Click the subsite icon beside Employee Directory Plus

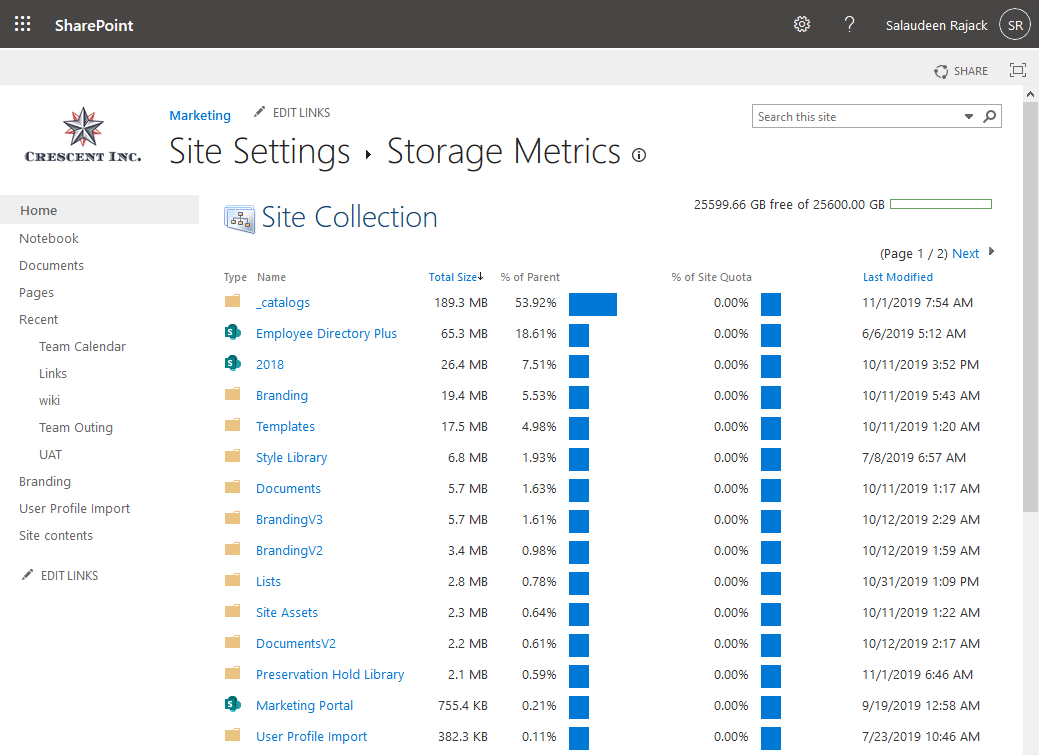click(x=231, y=333)
